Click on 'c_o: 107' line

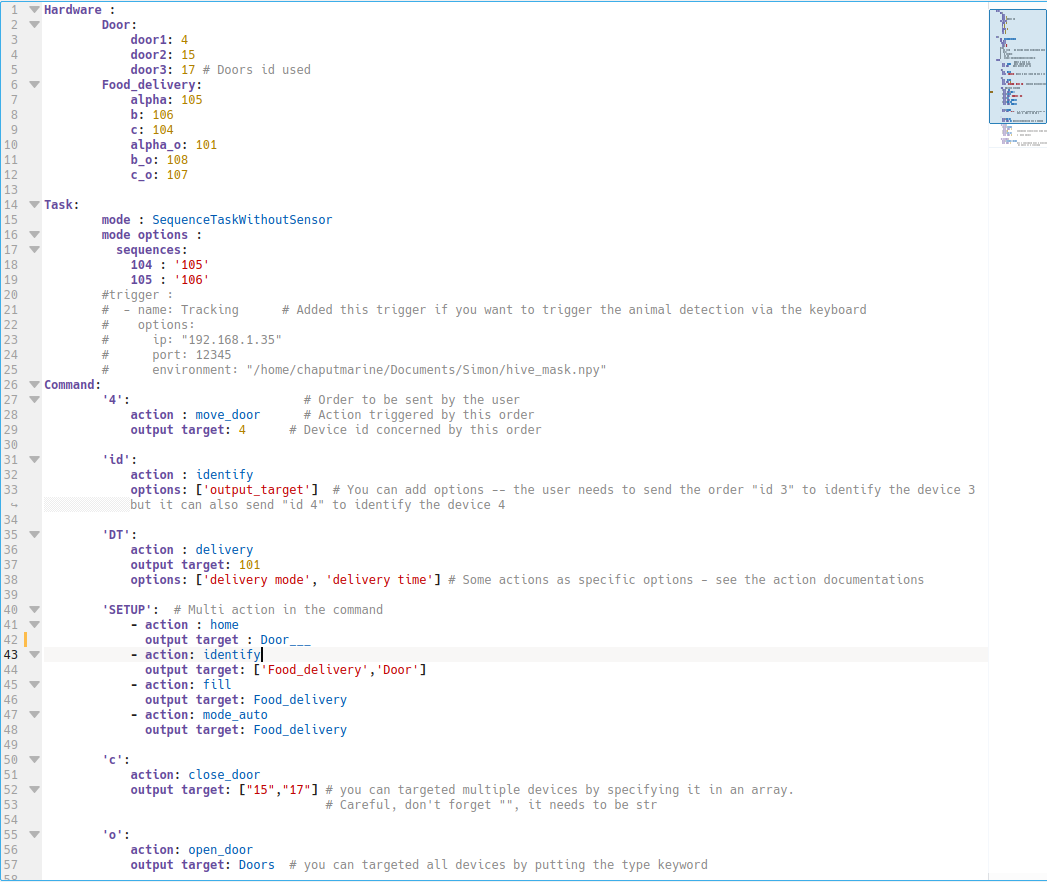[x=159, y=175]
